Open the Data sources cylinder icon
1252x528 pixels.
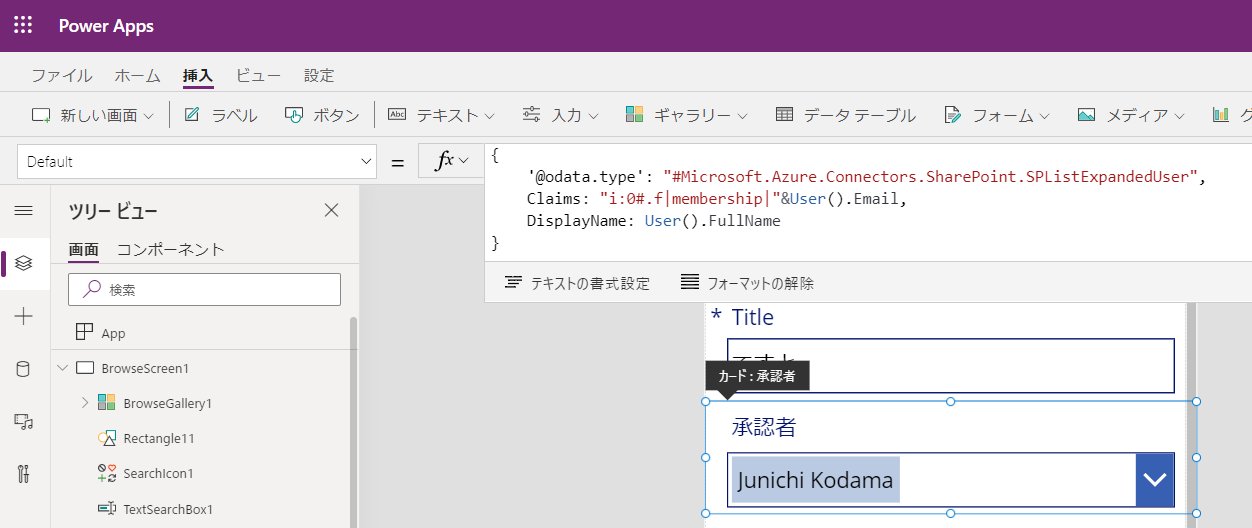pyautogui.click(x=24, y=369)
